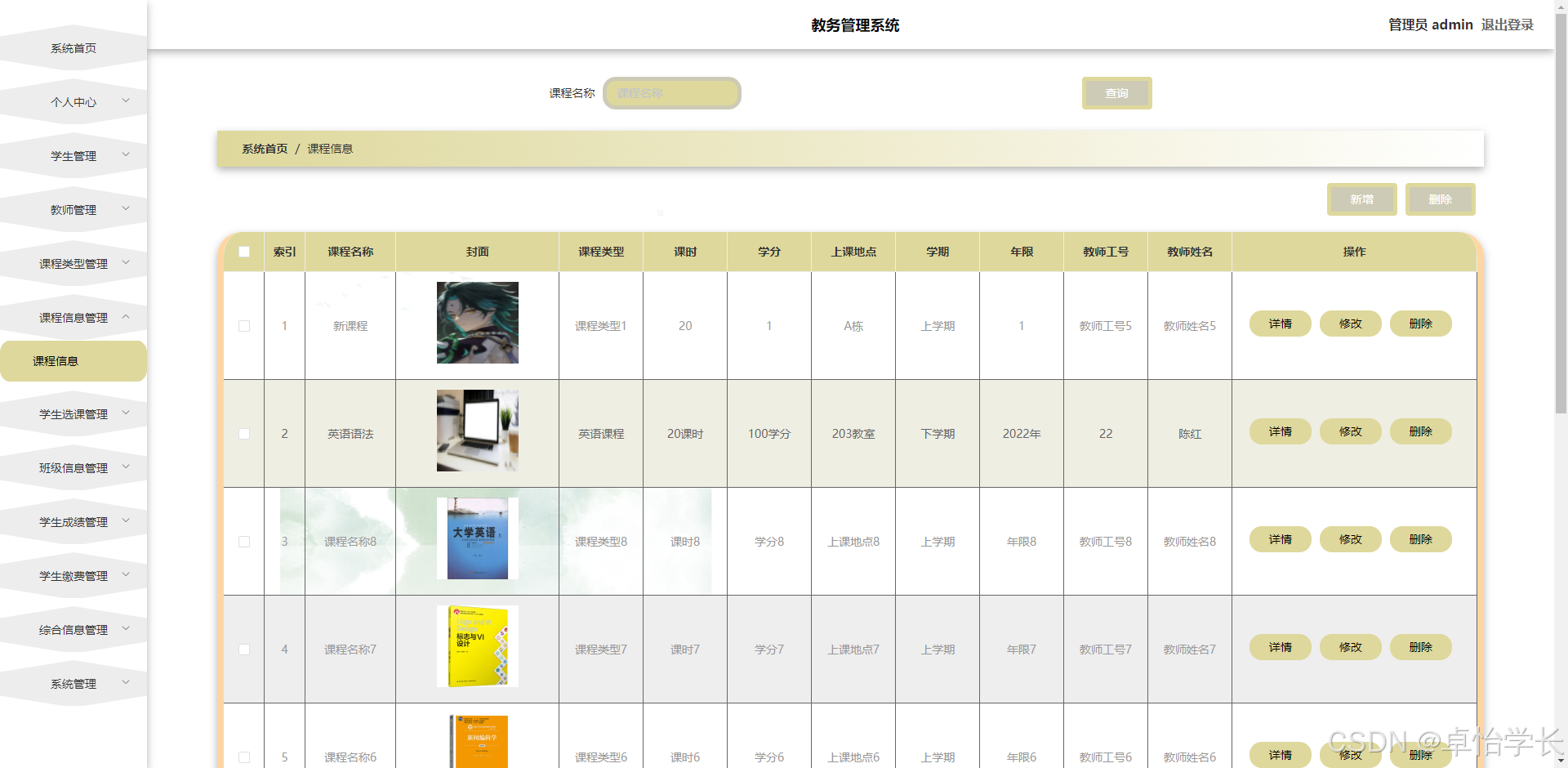Click the 100学分 credit cell
The width and height of the screenshot is (1568, 768).
pos(769,434)
